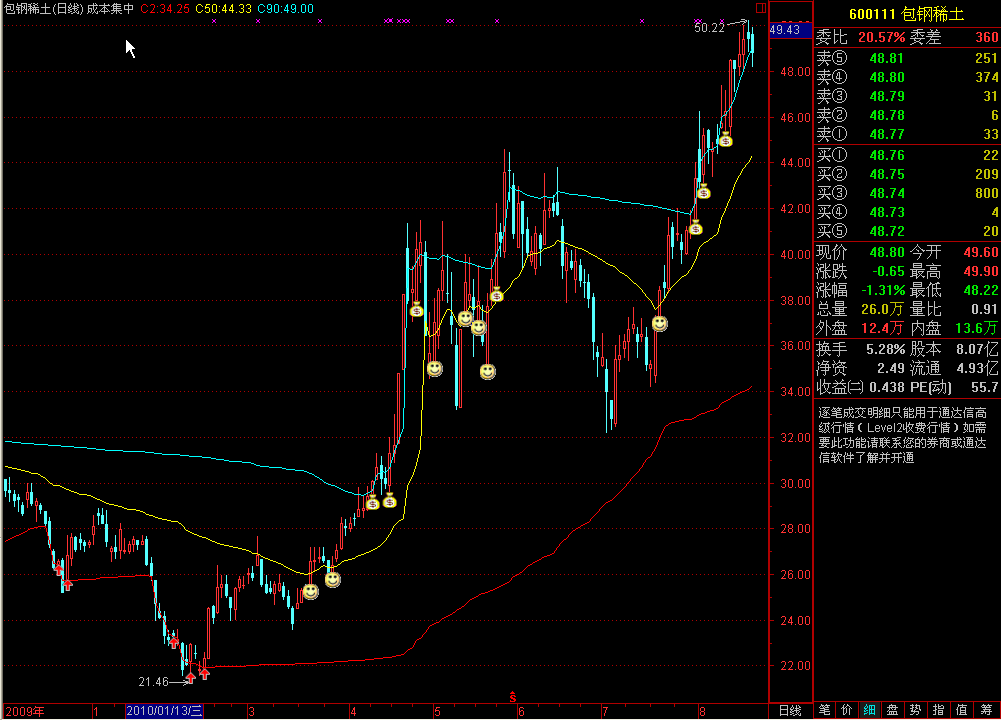1001x720 pixels.
Task: Click the 委差 360 value
Action: click(x=987, y=37)
